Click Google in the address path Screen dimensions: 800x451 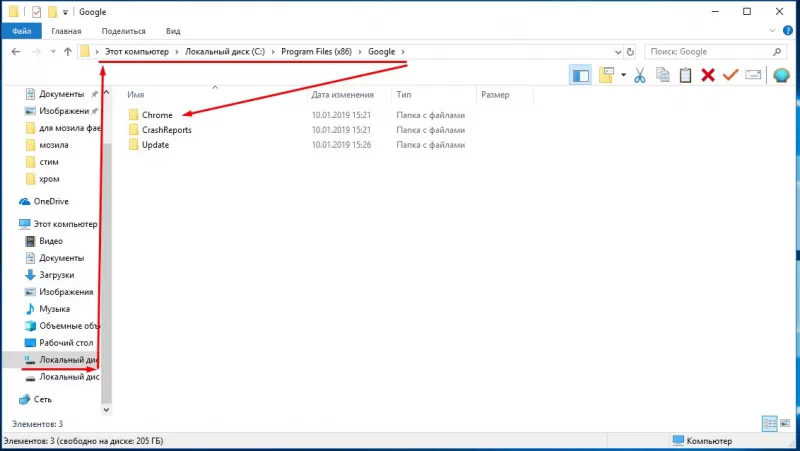[x=382, y=52]
